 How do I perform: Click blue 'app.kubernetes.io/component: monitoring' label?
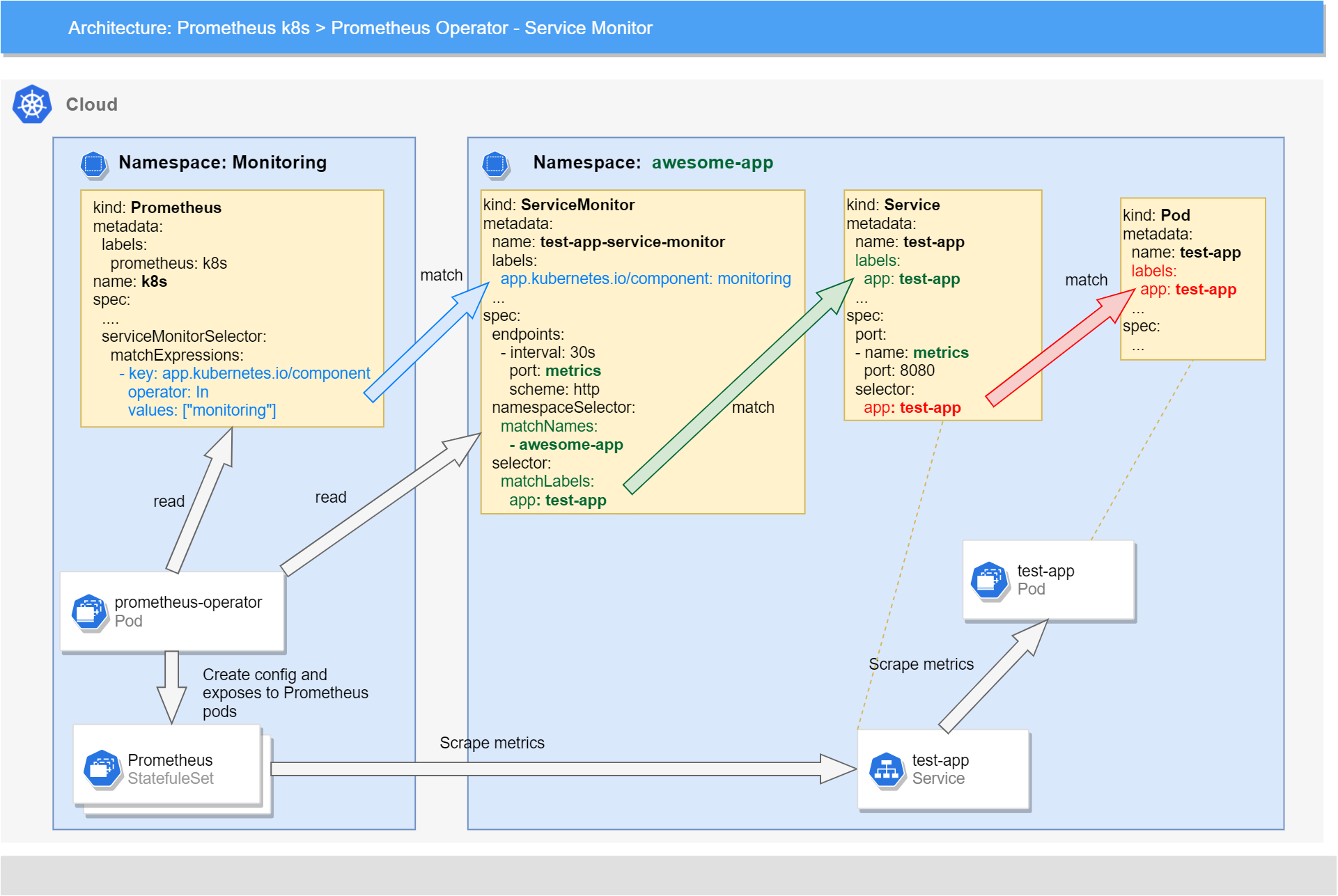(646, 278)
